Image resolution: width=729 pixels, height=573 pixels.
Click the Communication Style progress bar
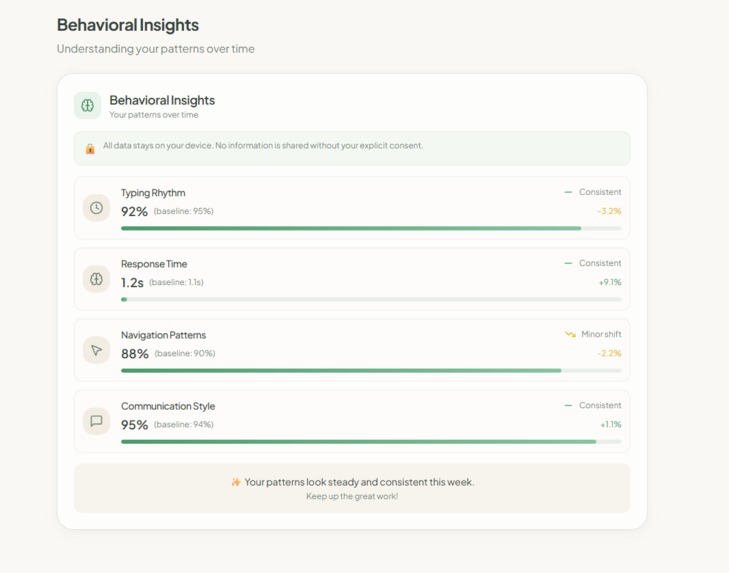(x=371, y=441)
